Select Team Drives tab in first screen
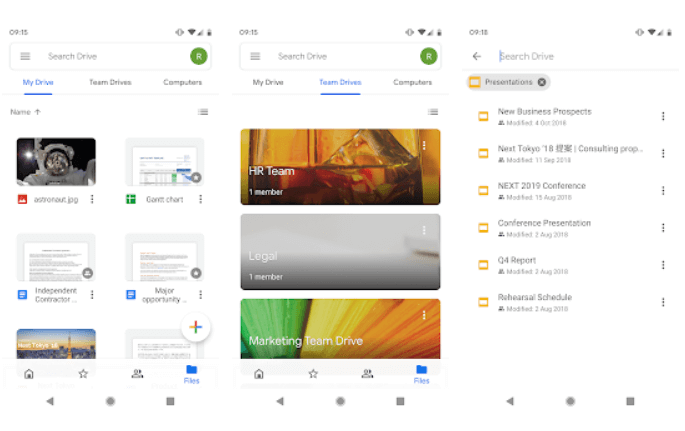Screen dimensions: 685x431 point(110,82)
